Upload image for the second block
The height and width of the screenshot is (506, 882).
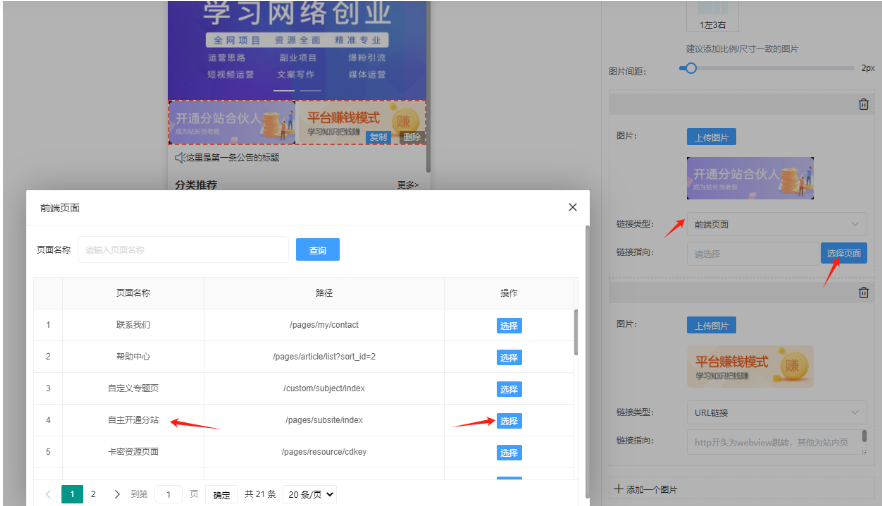pos(711,325)
